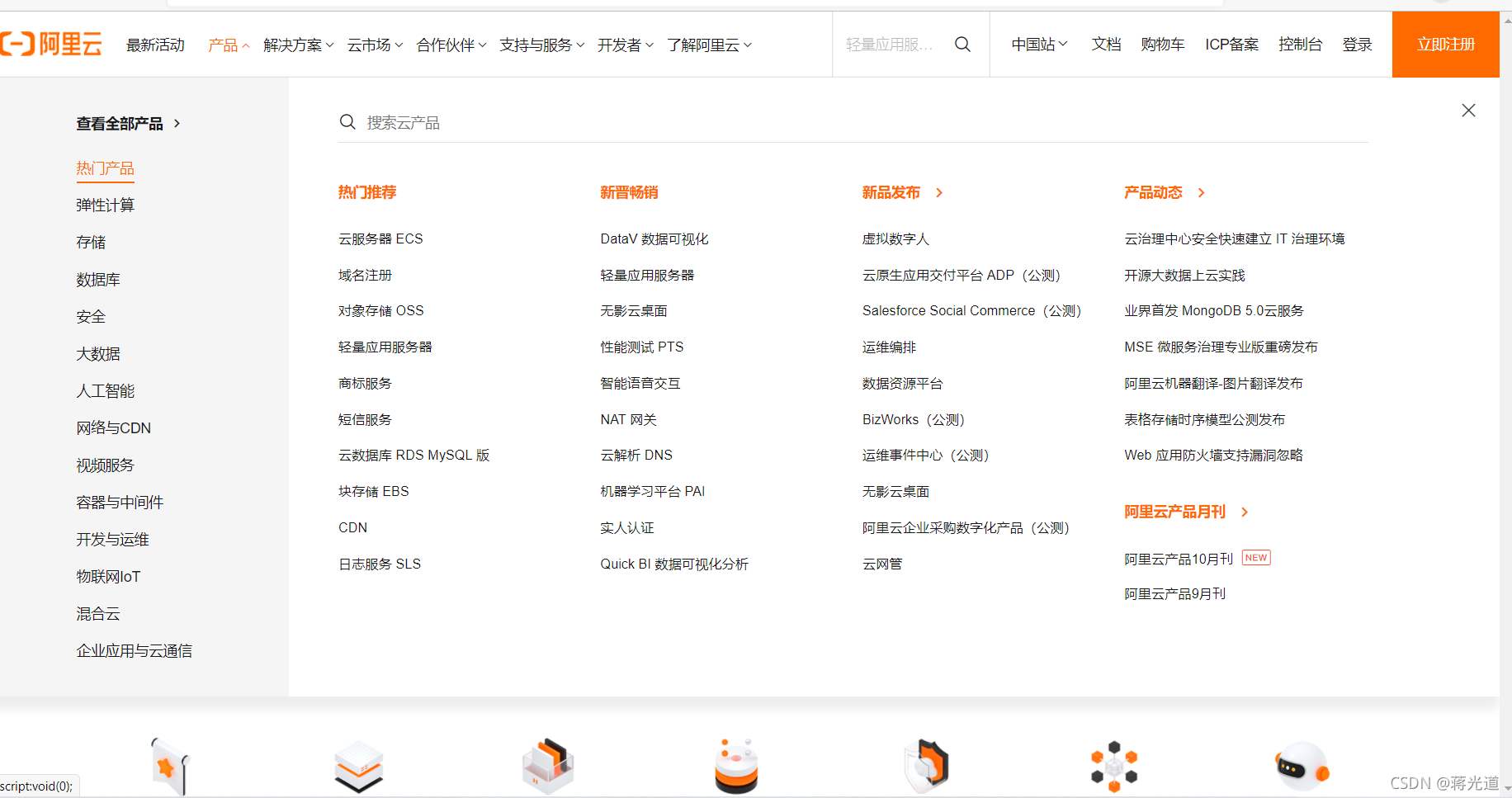Image resolution: width=1512 pixels, height=798 pixels.
Task: Click the 立即注册 button
Action: [x=1446, y=45]
